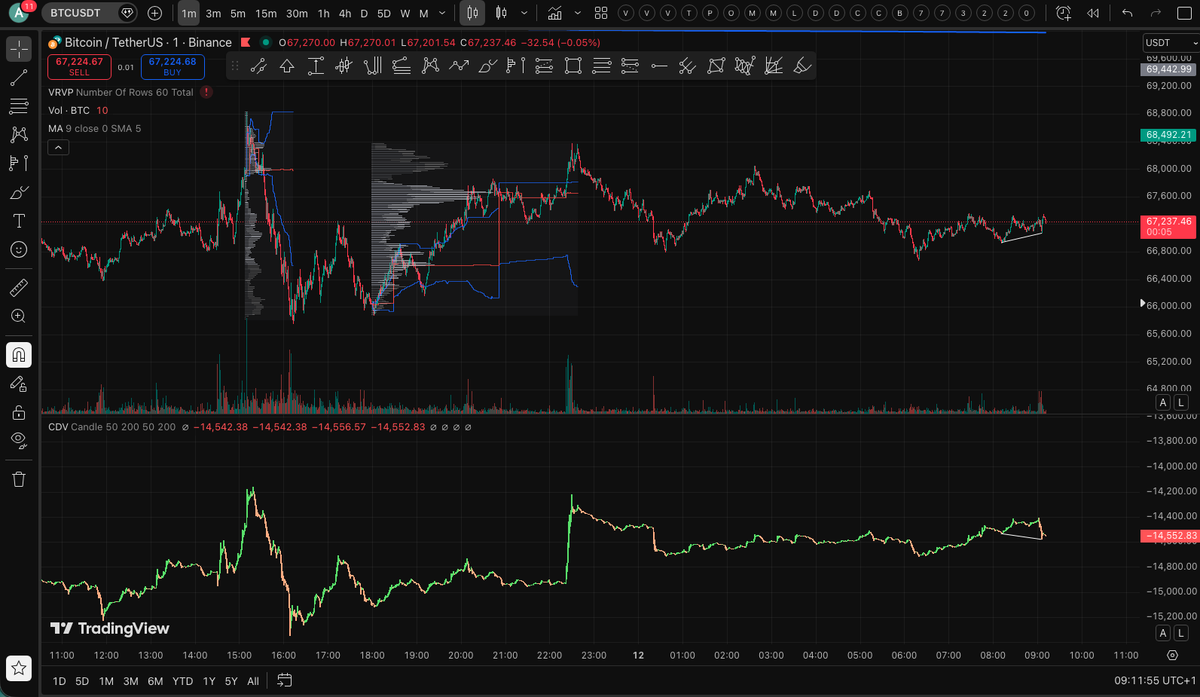Toggle Lock all drawings
1200x697 pixels.
coord(18,411)
